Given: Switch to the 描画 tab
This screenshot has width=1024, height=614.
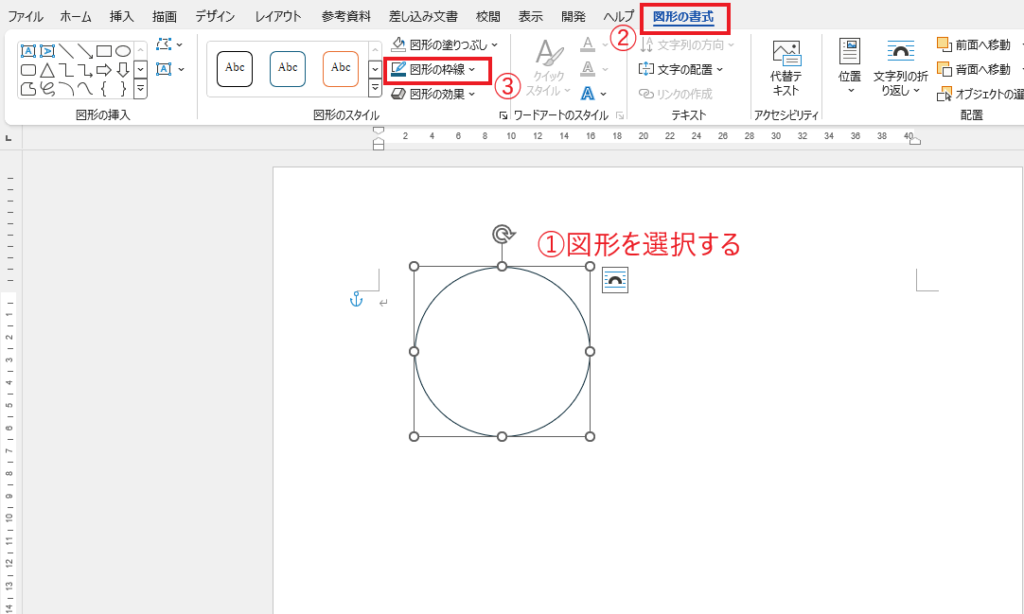Looking at the screenshot, I should point(165,16).
